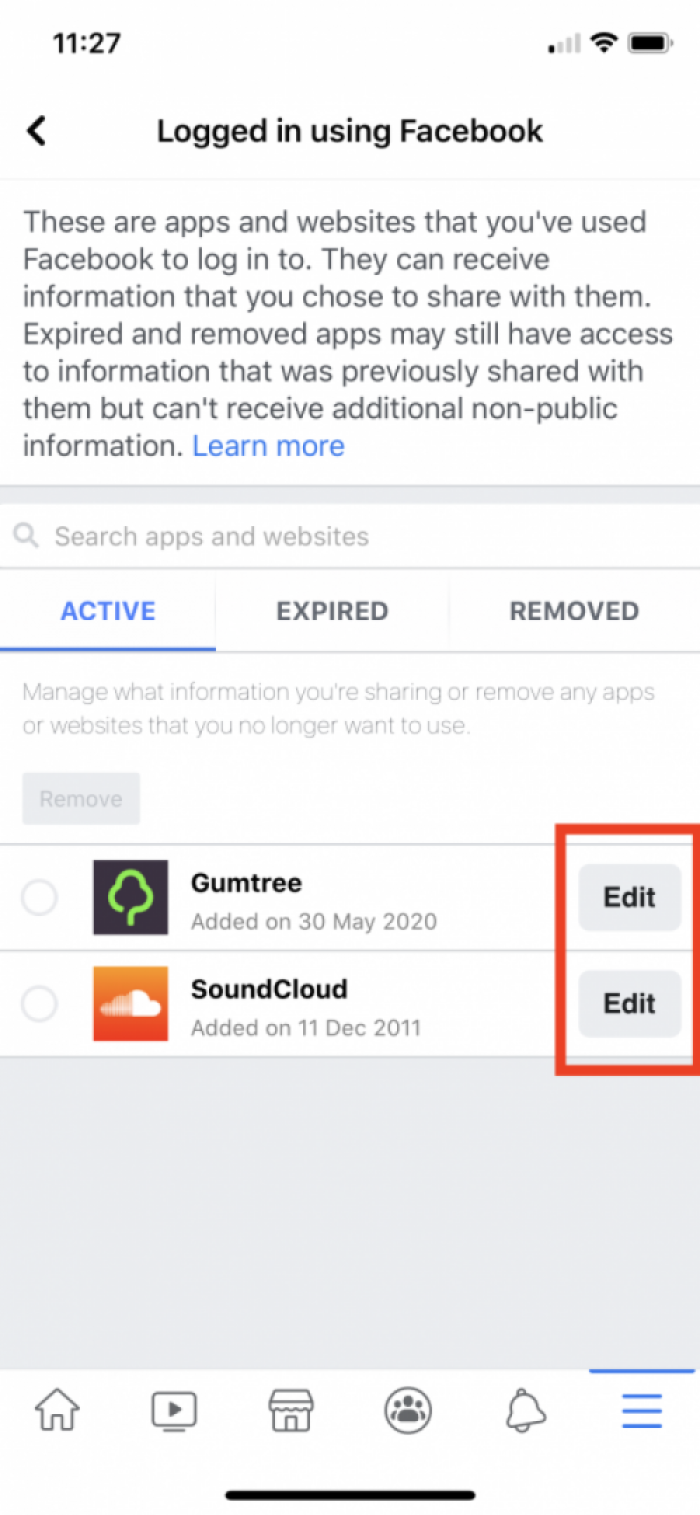700x1515 pixels.
Task: Select the Gumtree selection circle
Action: tap(39, 897)
